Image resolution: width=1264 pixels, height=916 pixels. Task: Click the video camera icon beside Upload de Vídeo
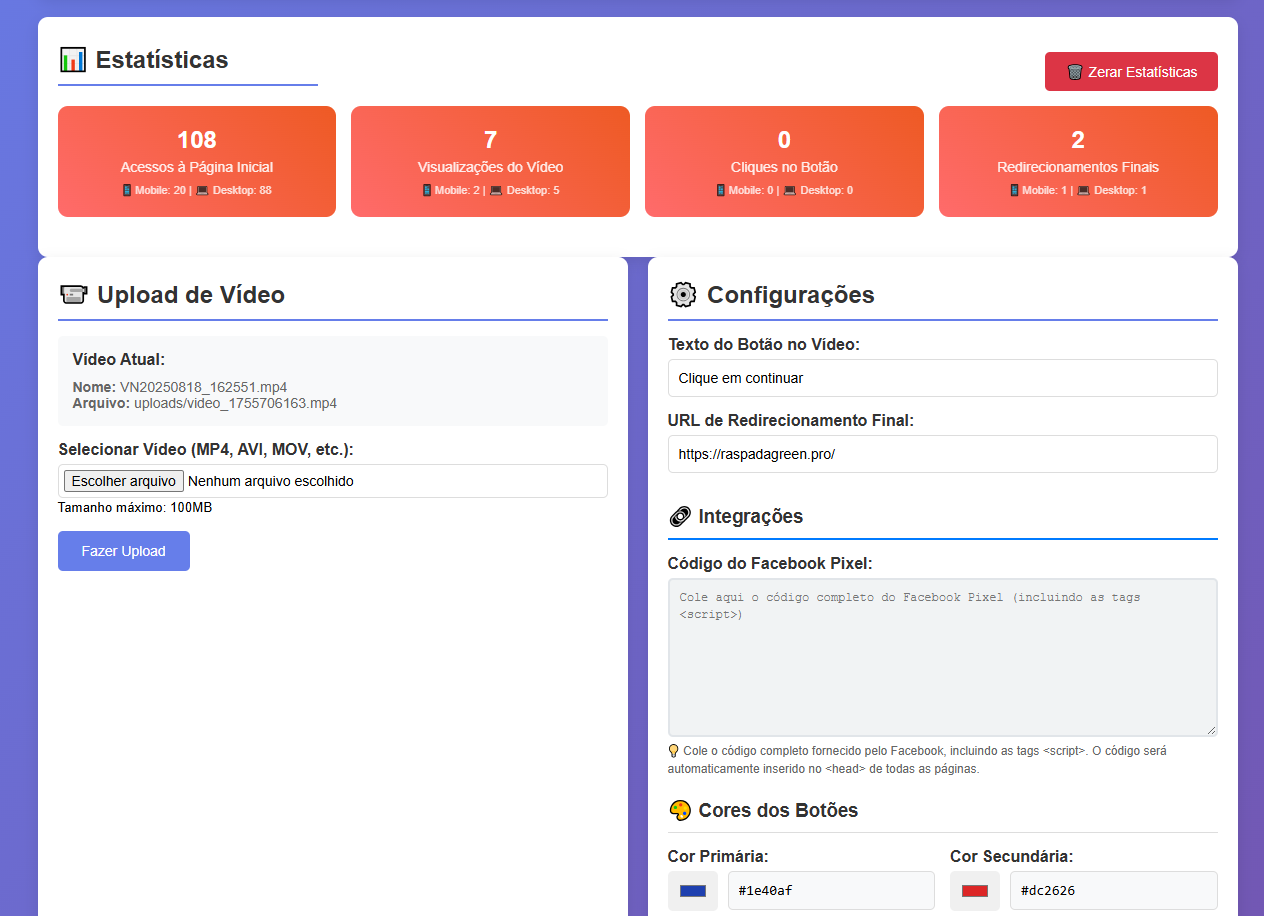tap(74, 294)
